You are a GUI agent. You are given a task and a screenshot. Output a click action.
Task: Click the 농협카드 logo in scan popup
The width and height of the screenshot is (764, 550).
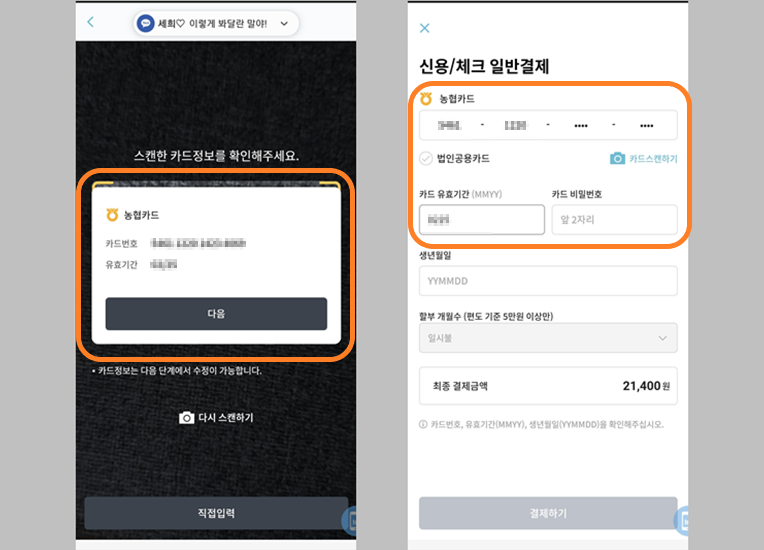[x=112, y=215]
